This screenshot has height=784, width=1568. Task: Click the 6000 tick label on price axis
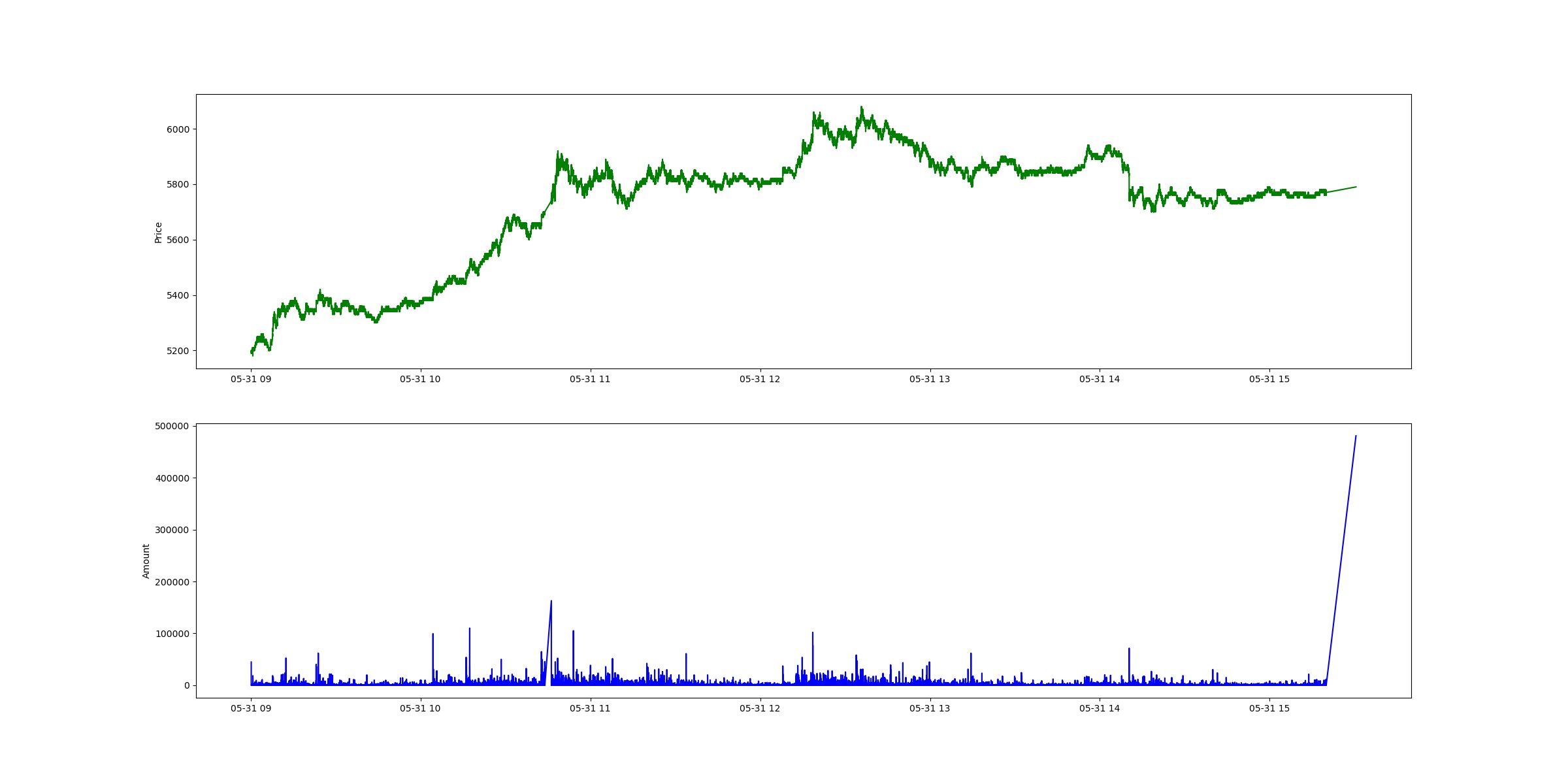tap(178, 129)
